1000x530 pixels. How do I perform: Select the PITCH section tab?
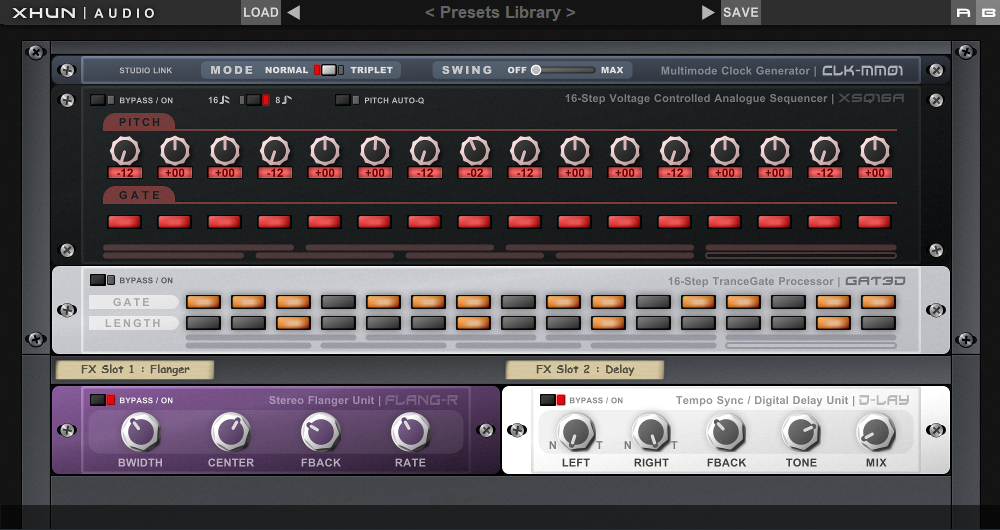pos(139,122)
